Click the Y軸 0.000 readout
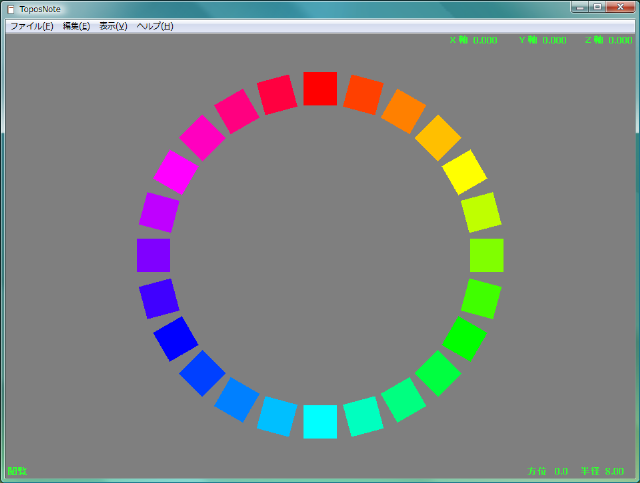 (543, 40)
